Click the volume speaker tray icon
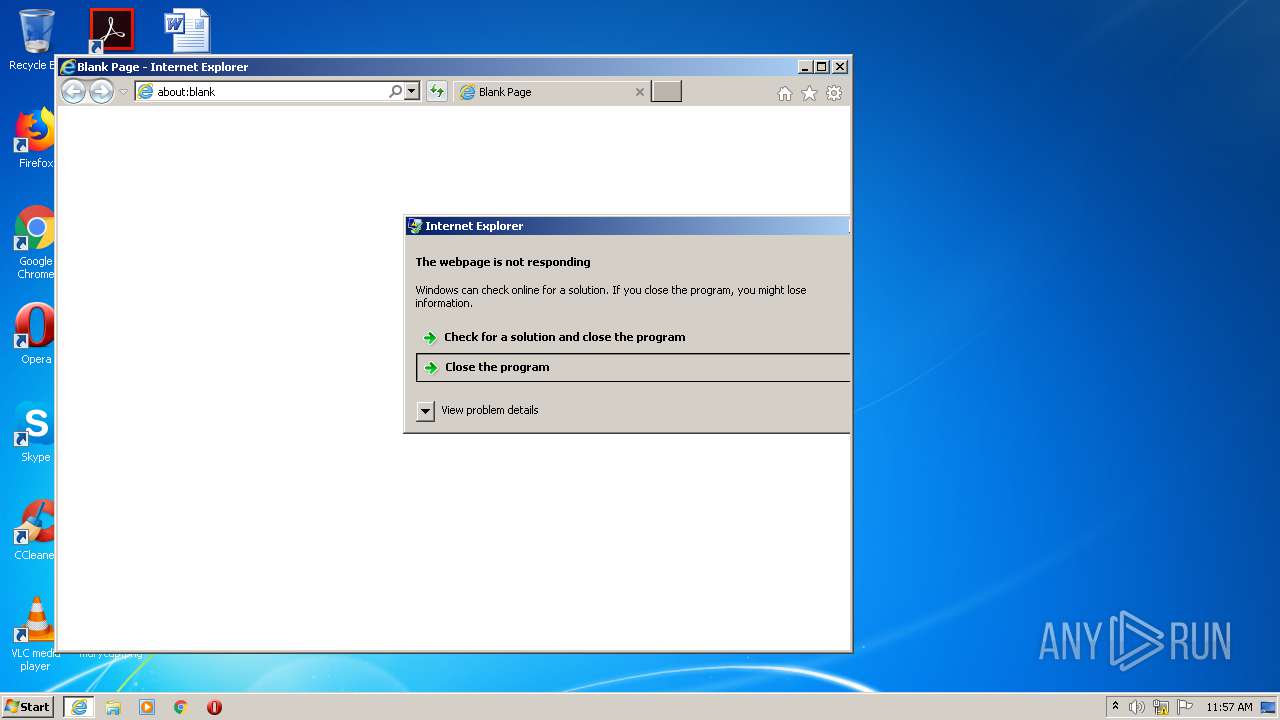The image size is (1280, 720). coord(1137,707)
